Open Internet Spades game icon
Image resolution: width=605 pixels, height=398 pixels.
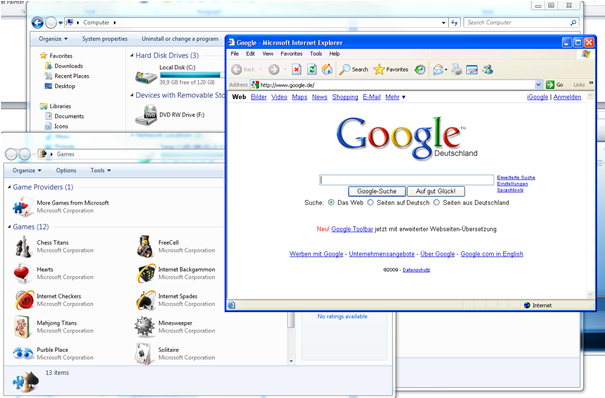tap(146, 300)
